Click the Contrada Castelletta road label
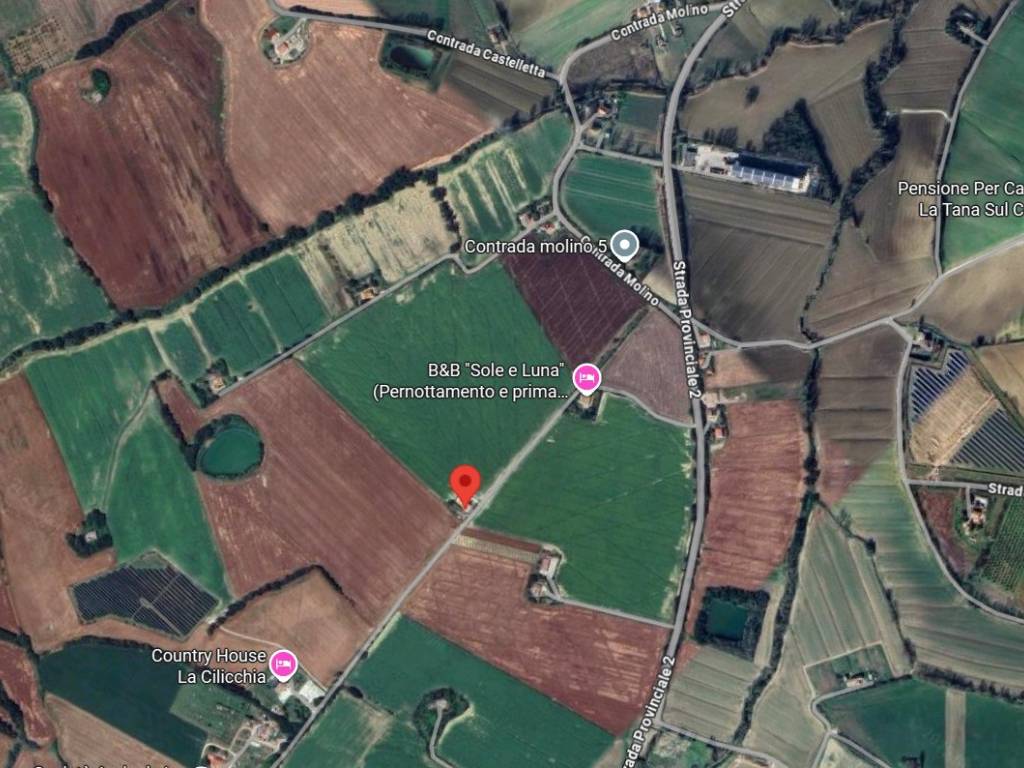1024x768 pixels. [486, 54]
